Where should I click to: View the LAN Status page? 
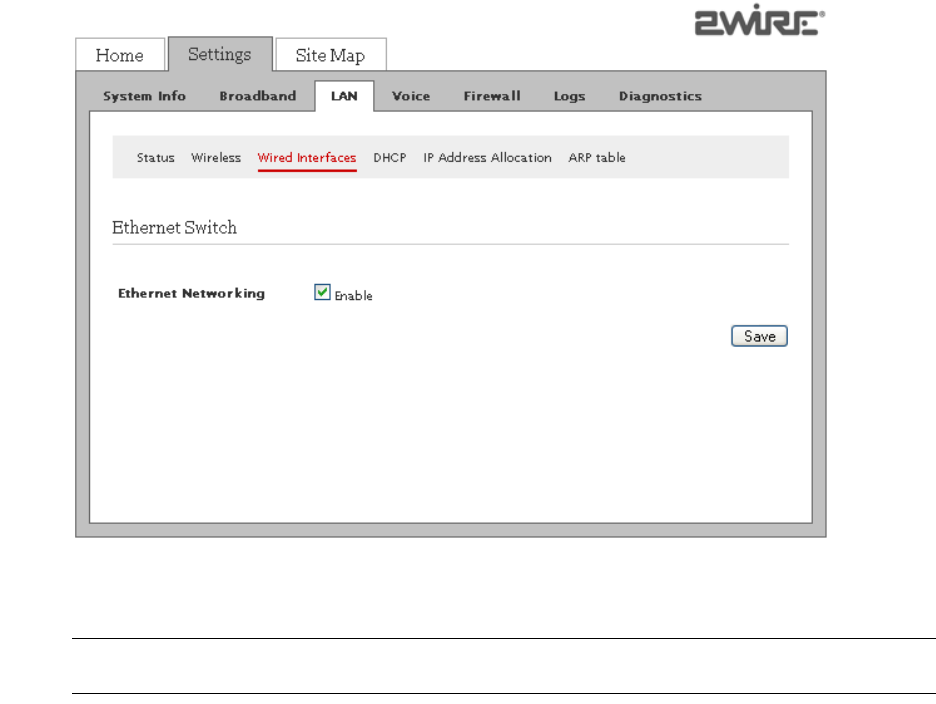tap(156, 158)
